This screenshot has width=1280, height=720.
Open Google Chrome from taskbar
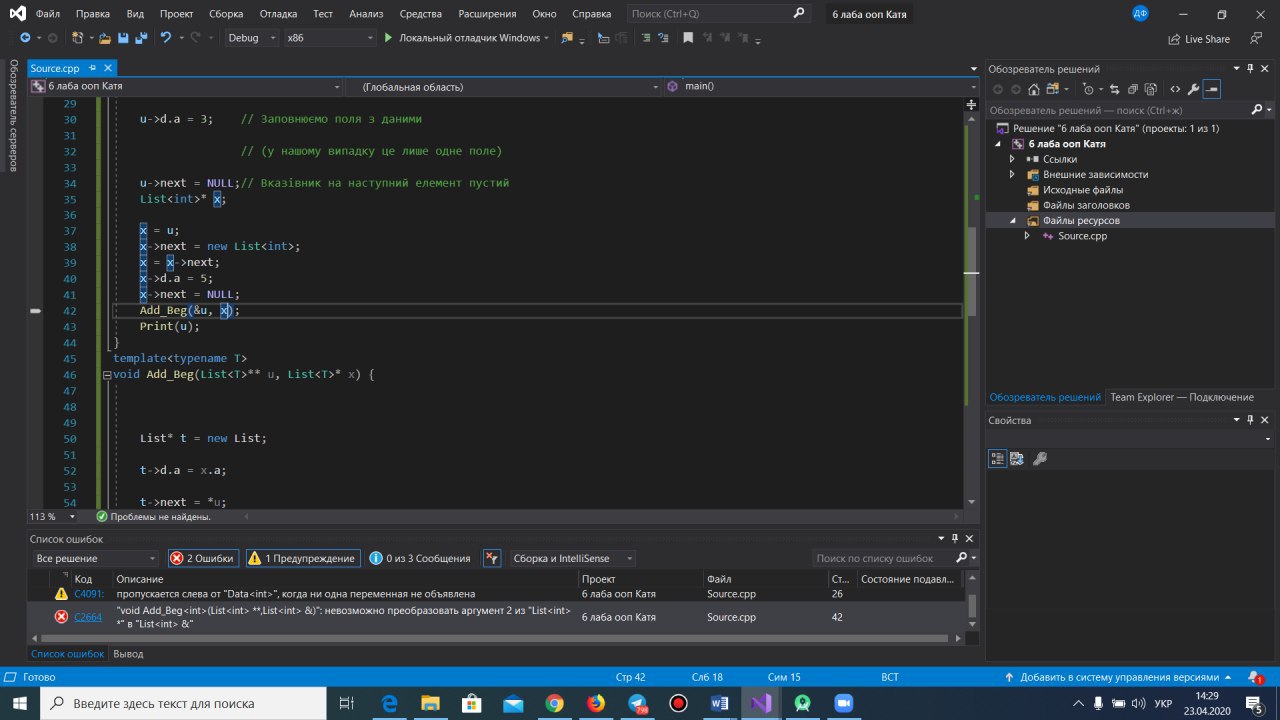(x=555, y=703)
